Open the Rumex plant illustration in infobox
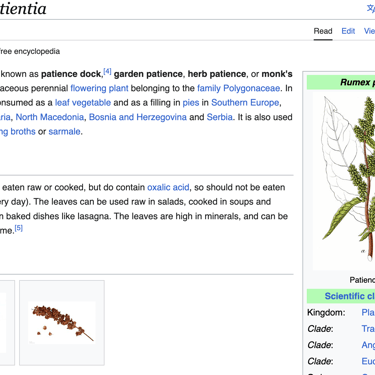Viewport: 375px width, 375px height. (344, 180)
